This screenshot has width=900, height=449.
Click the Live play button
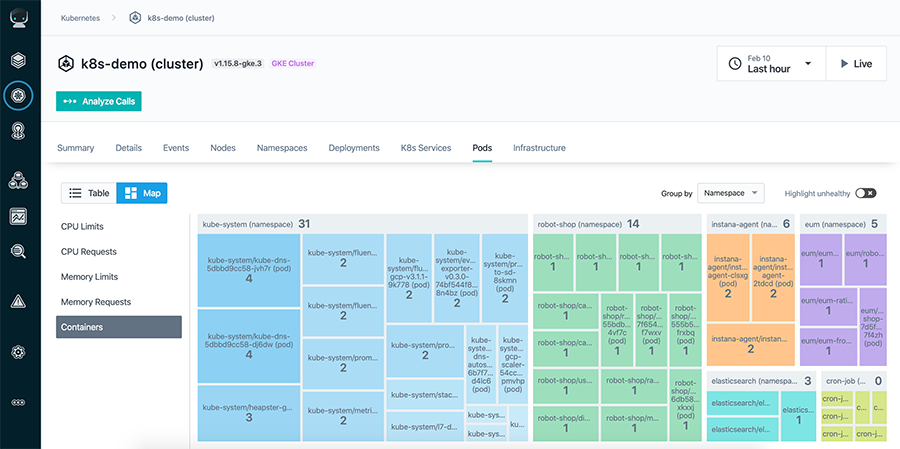pos(856,64)
